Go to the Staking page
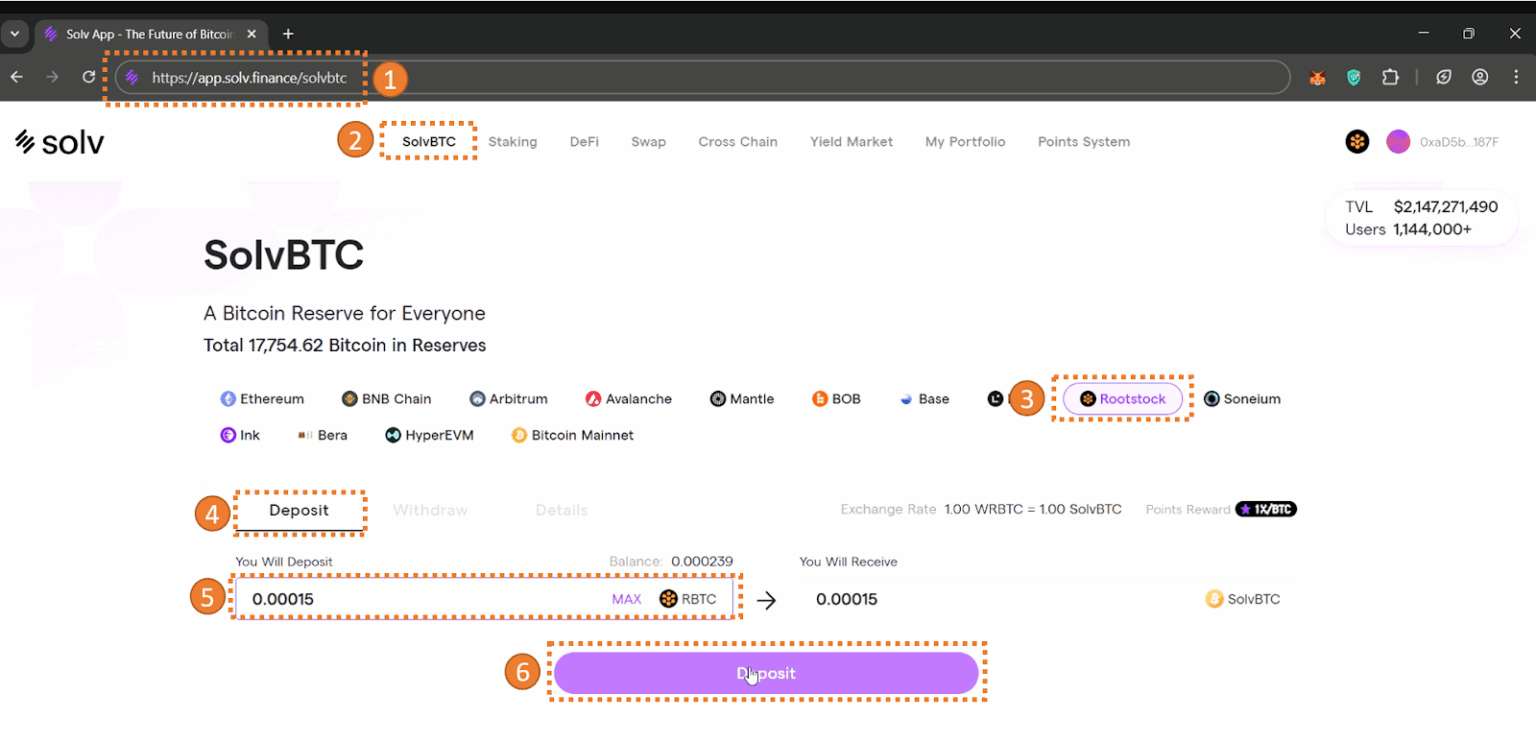Image resolution: width=1536 pixels, height=742 pixels. tap(513, 142)
